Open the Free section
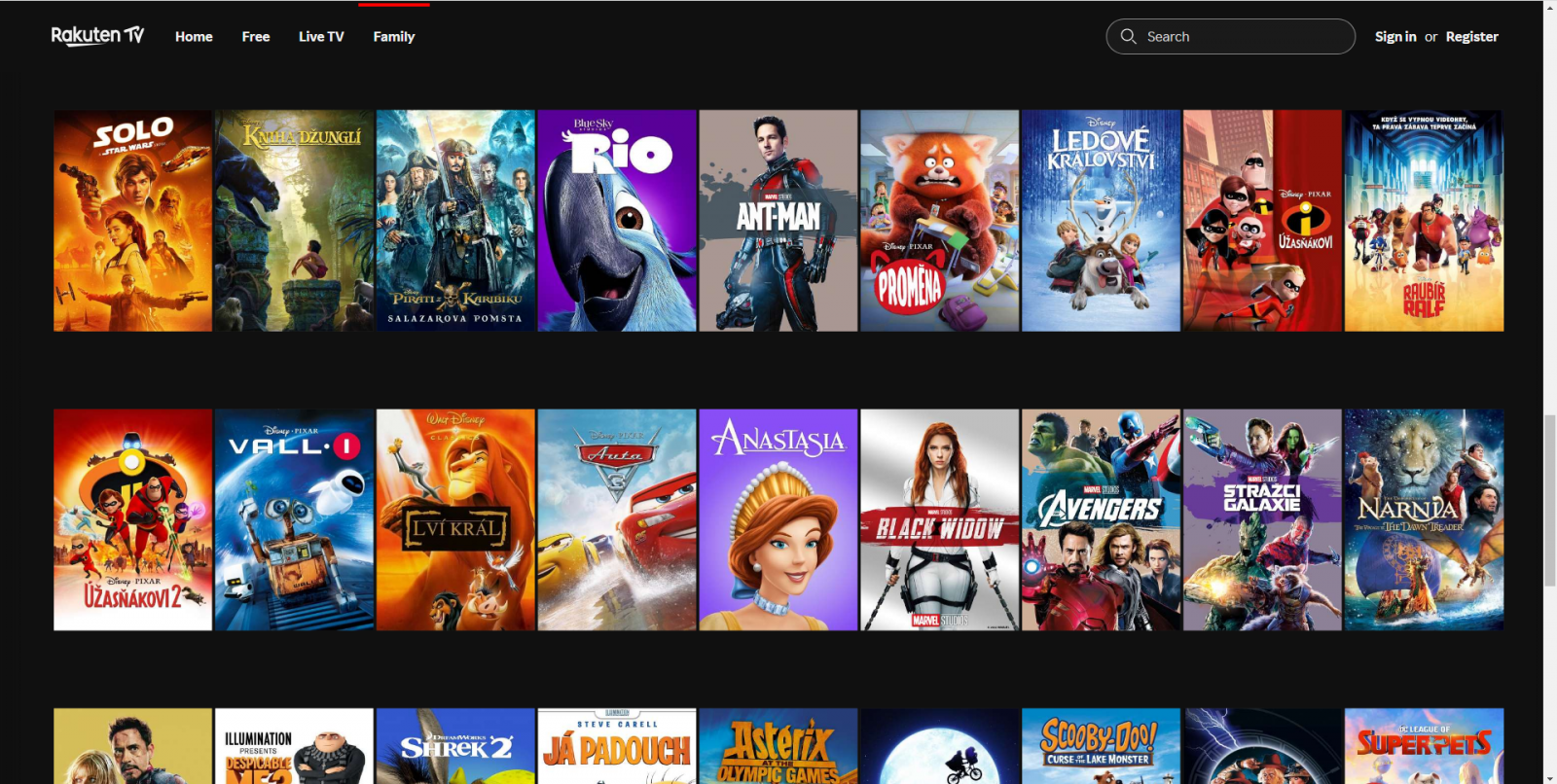 [256, 36]
